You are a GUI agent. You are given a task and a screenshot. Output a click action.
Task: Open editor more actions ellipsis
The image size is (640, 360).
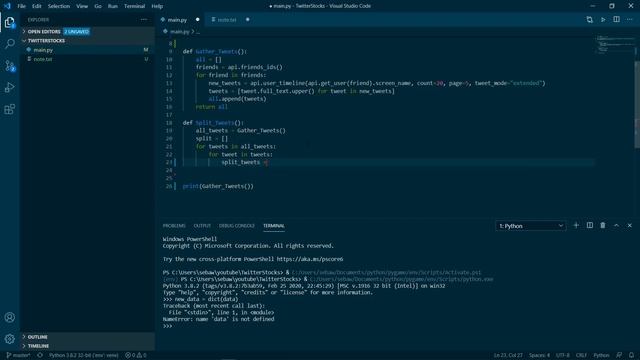[629, 20]
